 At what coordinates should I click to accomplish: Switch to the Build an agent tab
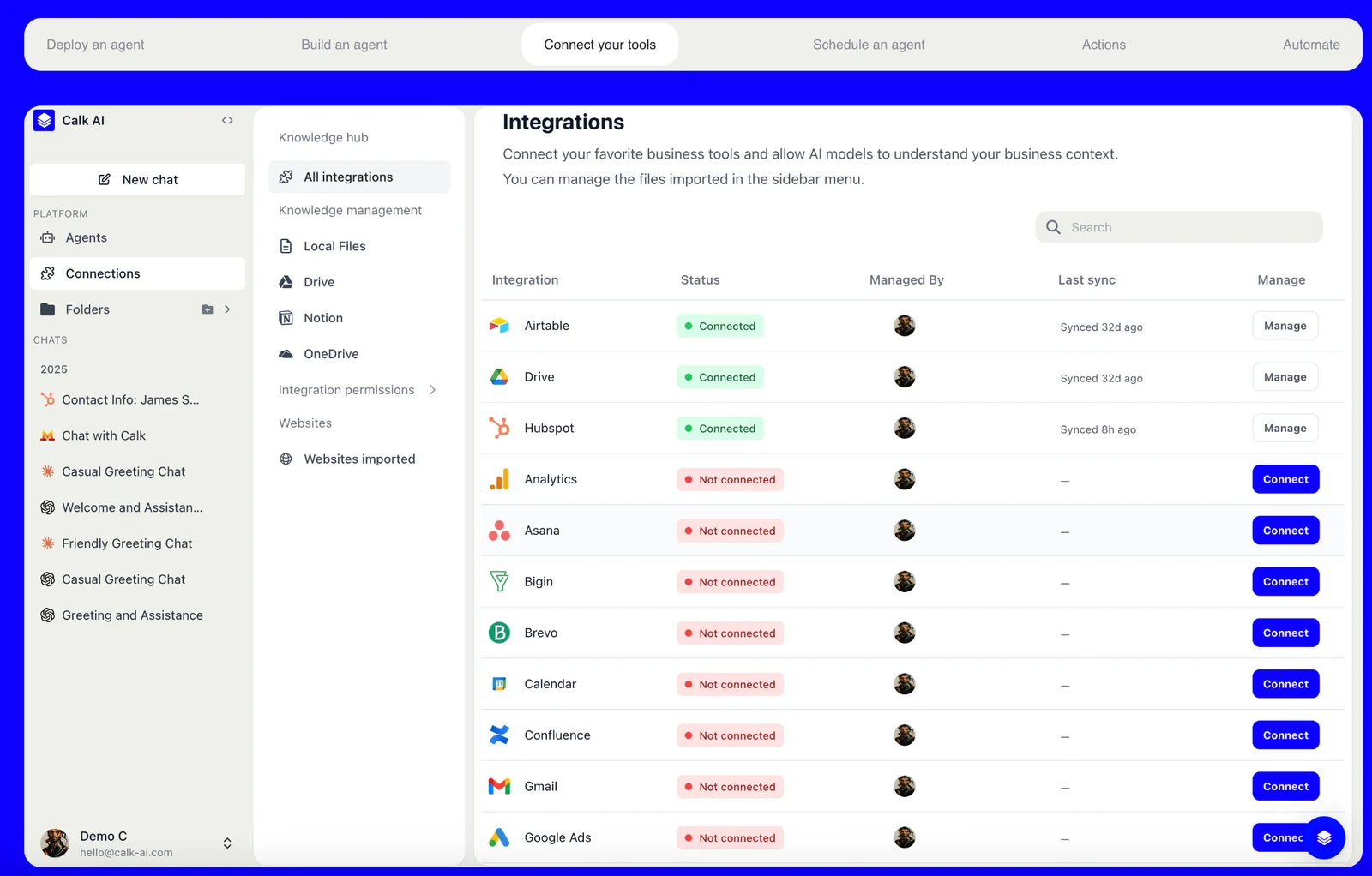(343, 45)
